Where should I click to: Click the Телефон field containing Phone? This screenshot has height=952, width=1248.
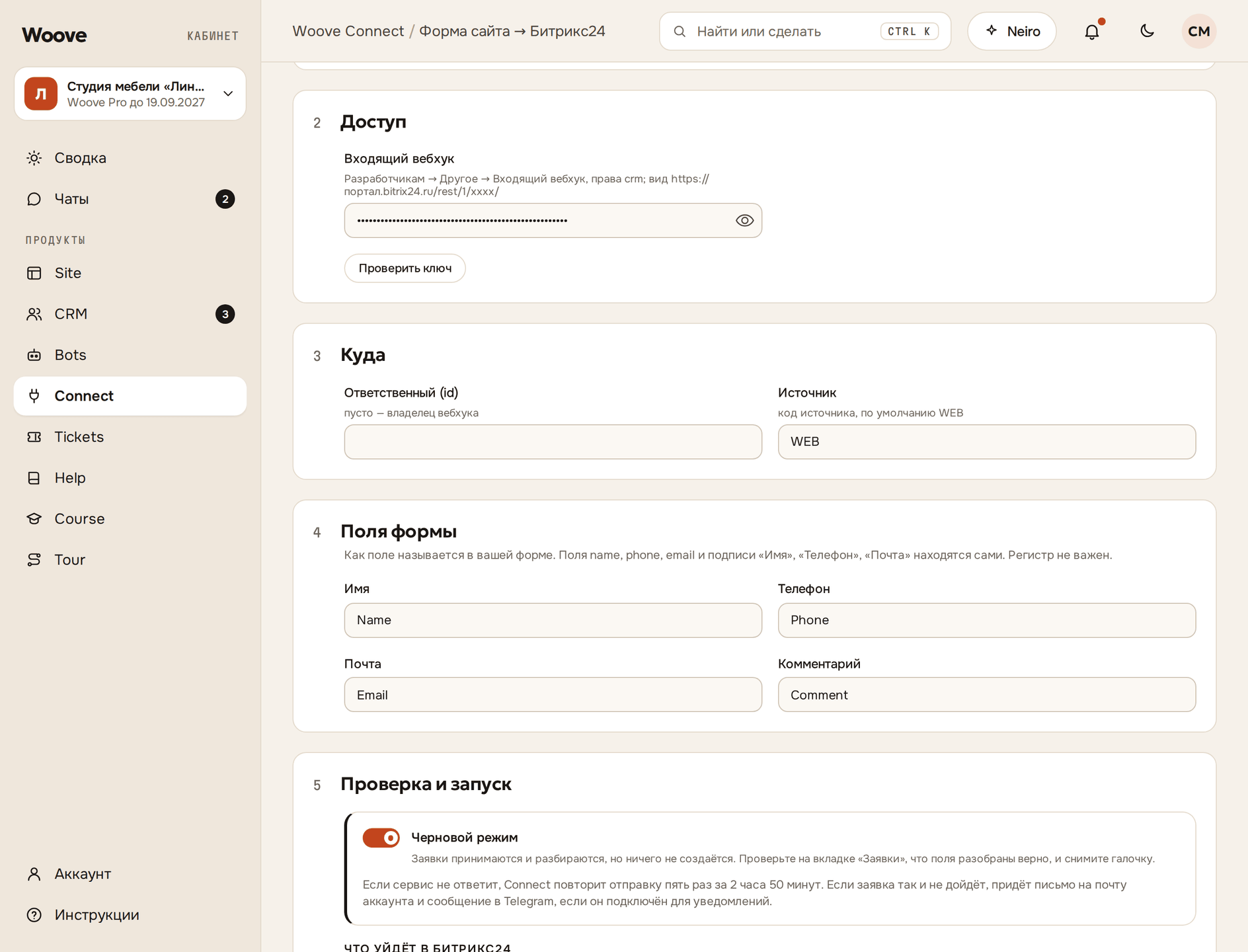987,620
